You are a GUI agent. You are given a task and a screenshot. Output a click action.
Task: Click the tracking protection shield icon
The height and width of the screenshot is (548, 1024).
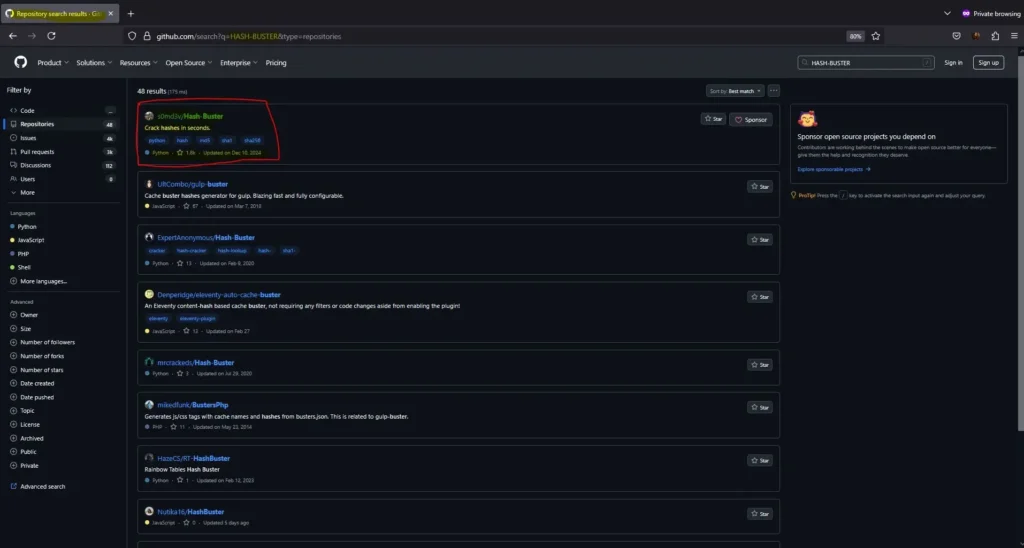132,37
